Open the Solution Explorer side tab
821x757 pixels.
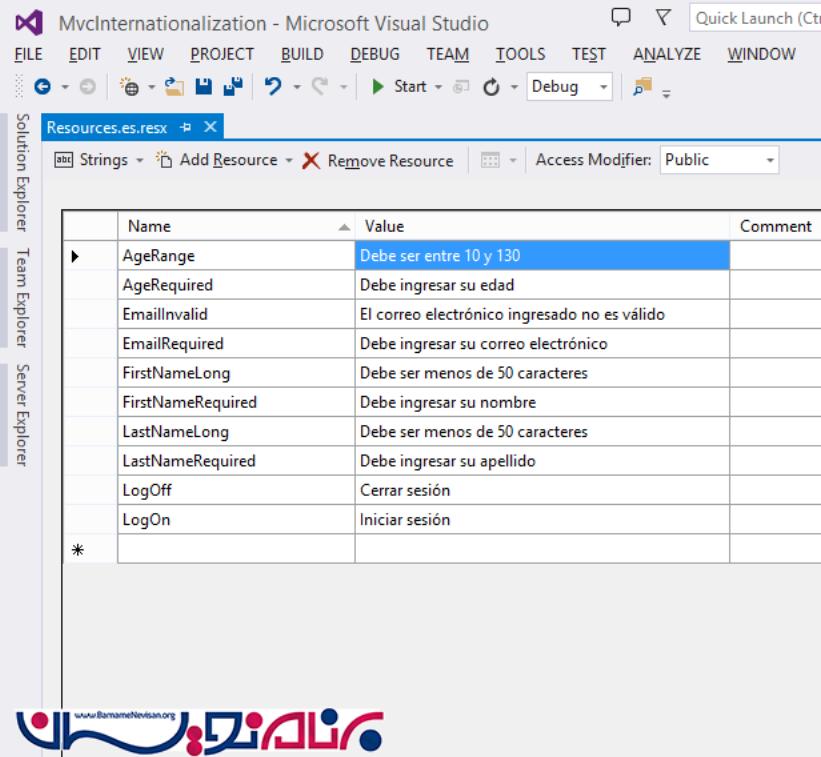20,172
